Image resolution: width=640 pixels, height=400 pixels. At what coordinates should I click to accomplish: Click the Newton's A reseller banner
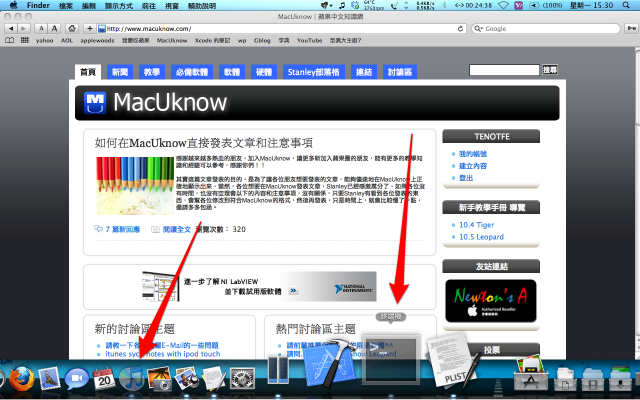click(491, 301)
